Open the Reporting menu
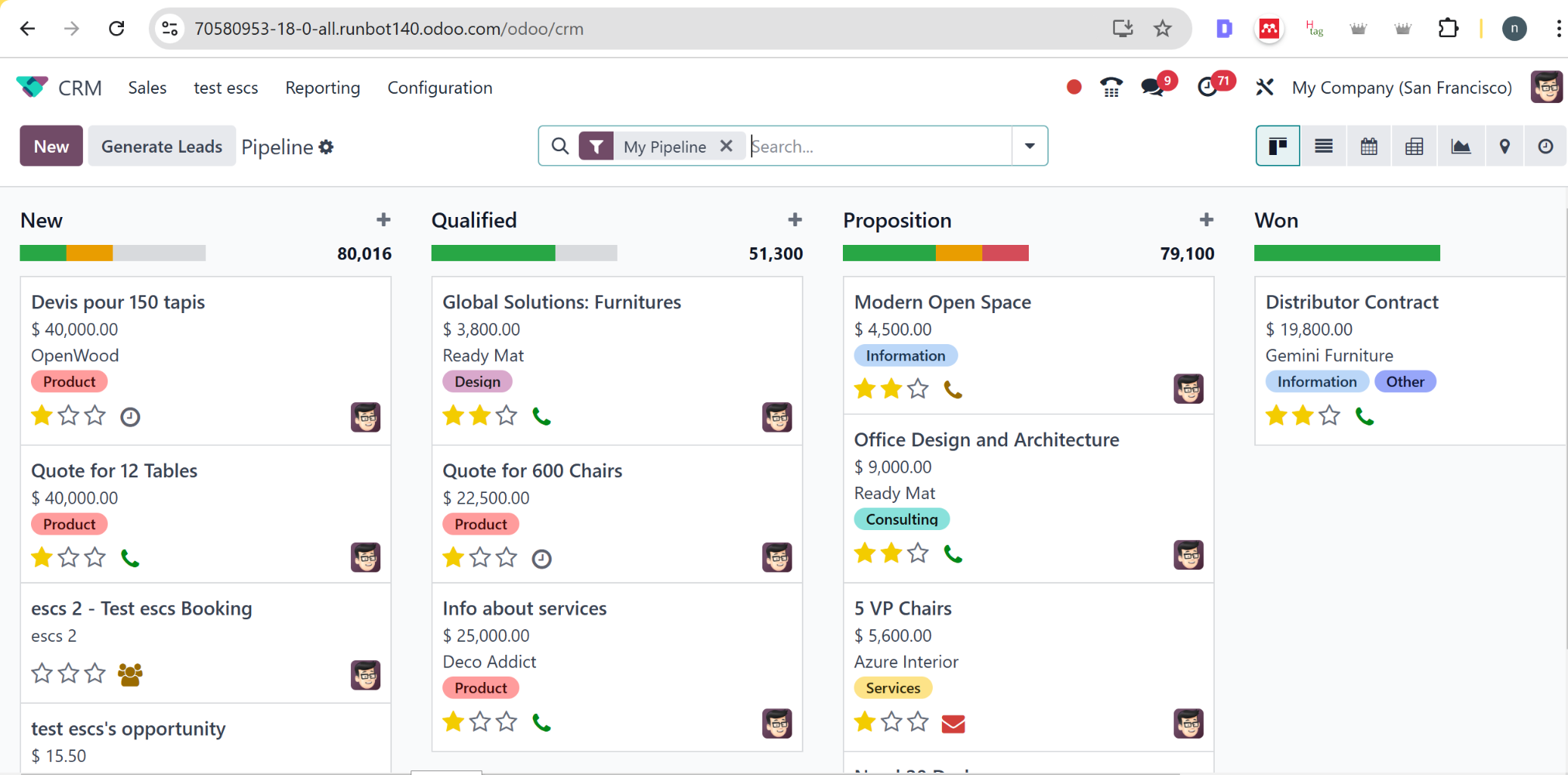The width and height of the screenshot is (1568, 775). pyautogui.click(x=322, y=88)
